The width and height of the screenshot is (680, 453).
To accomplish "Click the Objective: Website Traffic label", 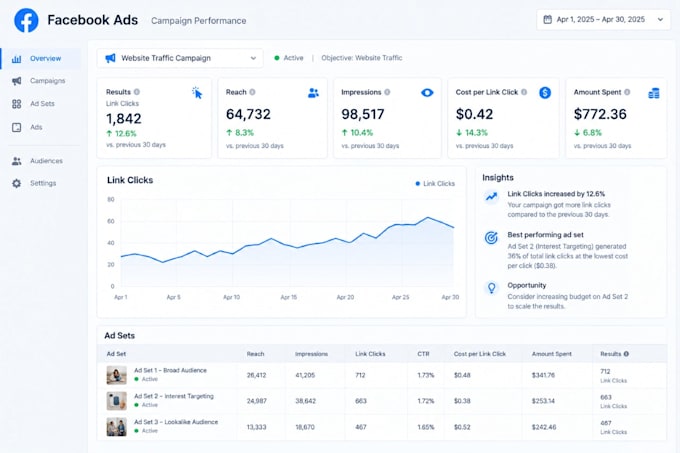I will tap(362, 58).
